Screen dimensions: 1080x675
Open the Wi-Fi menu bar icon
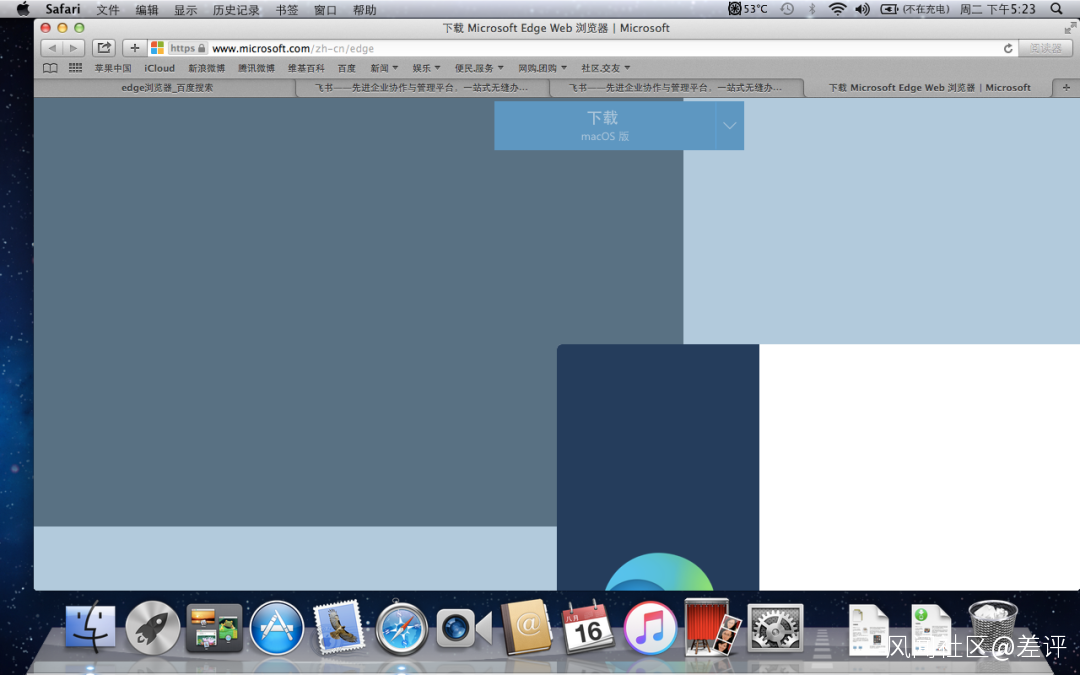[x=838, y=9]
